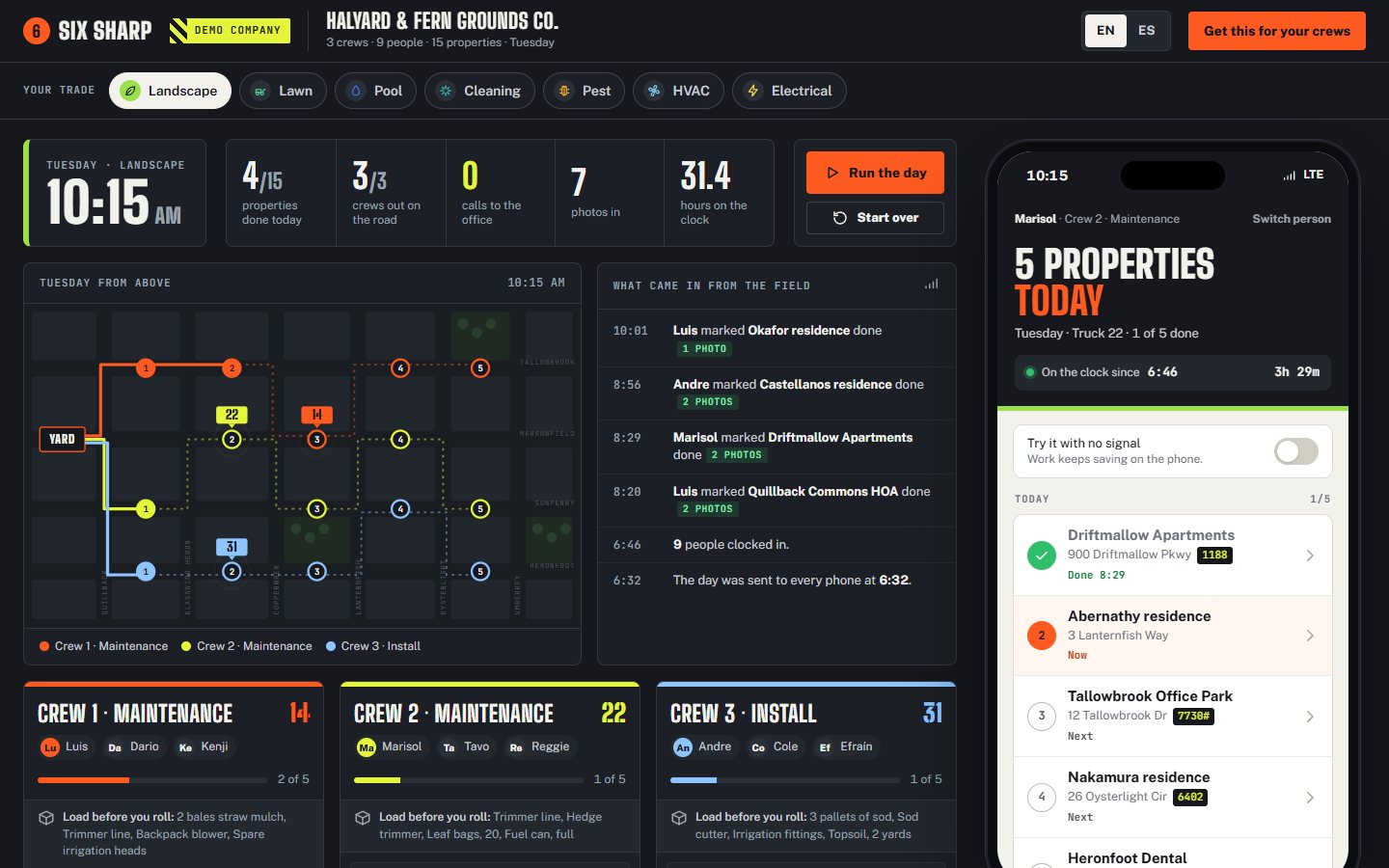This screenshot has height=868, width=1389.
Task: Click green checkmark on Driftmallow Apartments
Action: [1042, 556]
